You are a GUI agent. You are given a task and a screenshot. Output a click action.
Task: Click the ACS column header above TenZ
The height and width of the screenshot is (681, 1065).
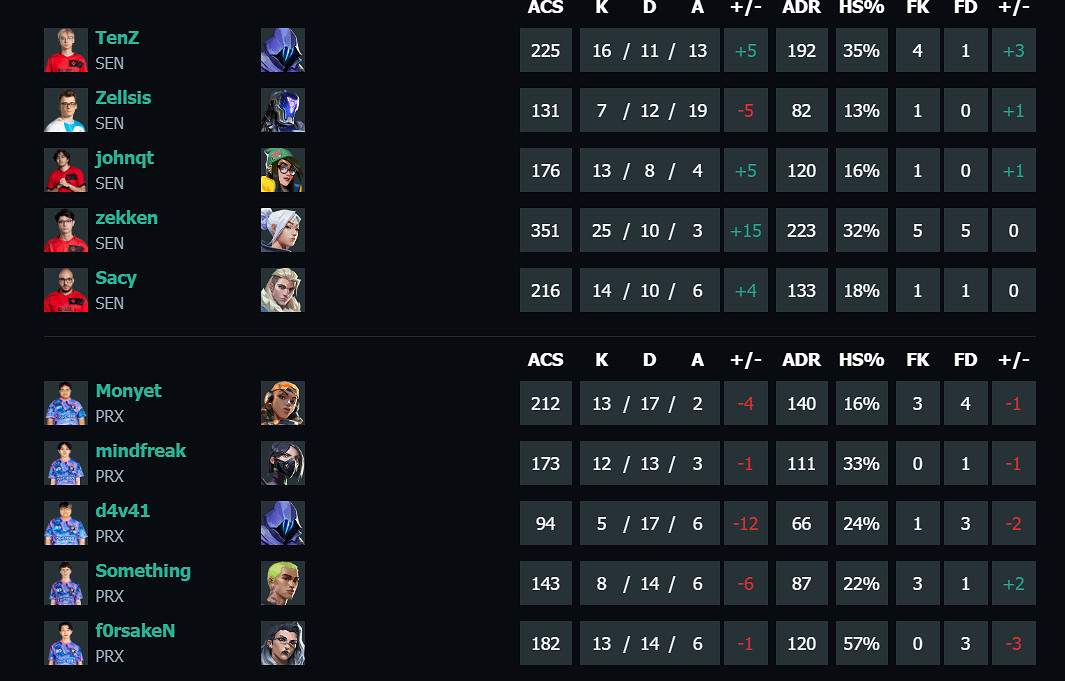[545, 8]
